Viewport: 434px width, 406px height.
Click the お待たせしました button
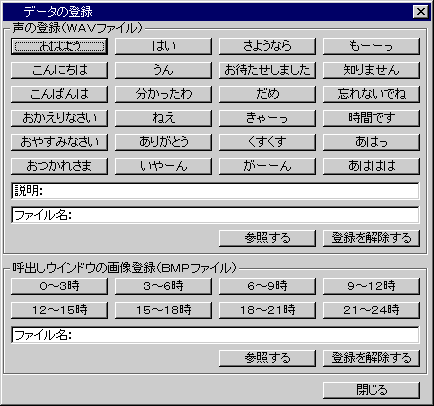click(267, 70)
